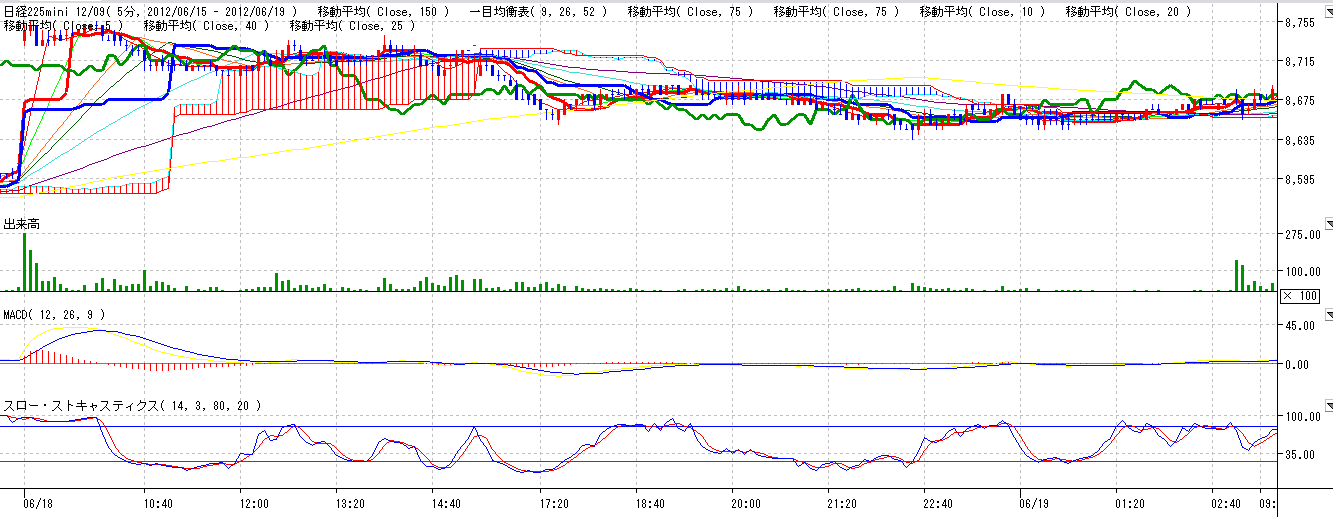Expand the stochastics panel dropdown arrow
This screenshot has width=1333, height=517.
tap(1328, 405)
